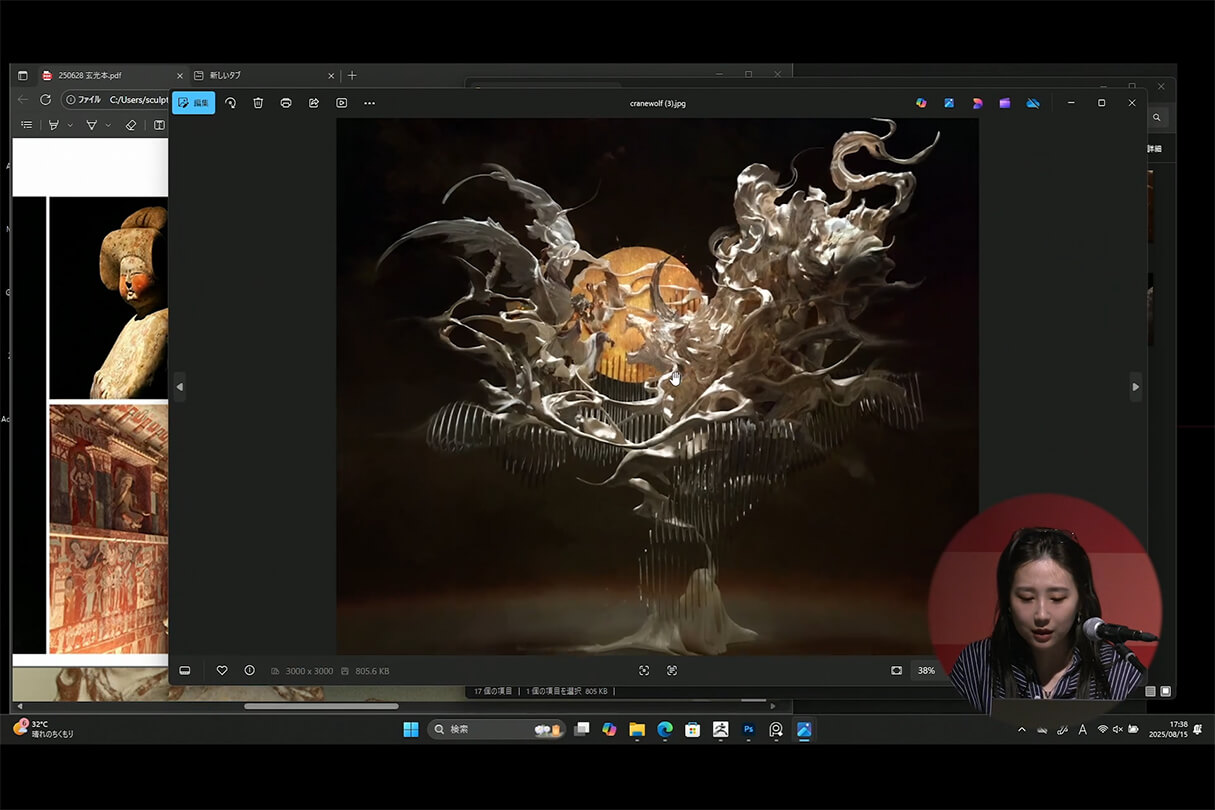Viewport: 1215px width, 810px height.
Task: Share the photo with the share icon
Action: pyautogui.click(x=314, y=103)
